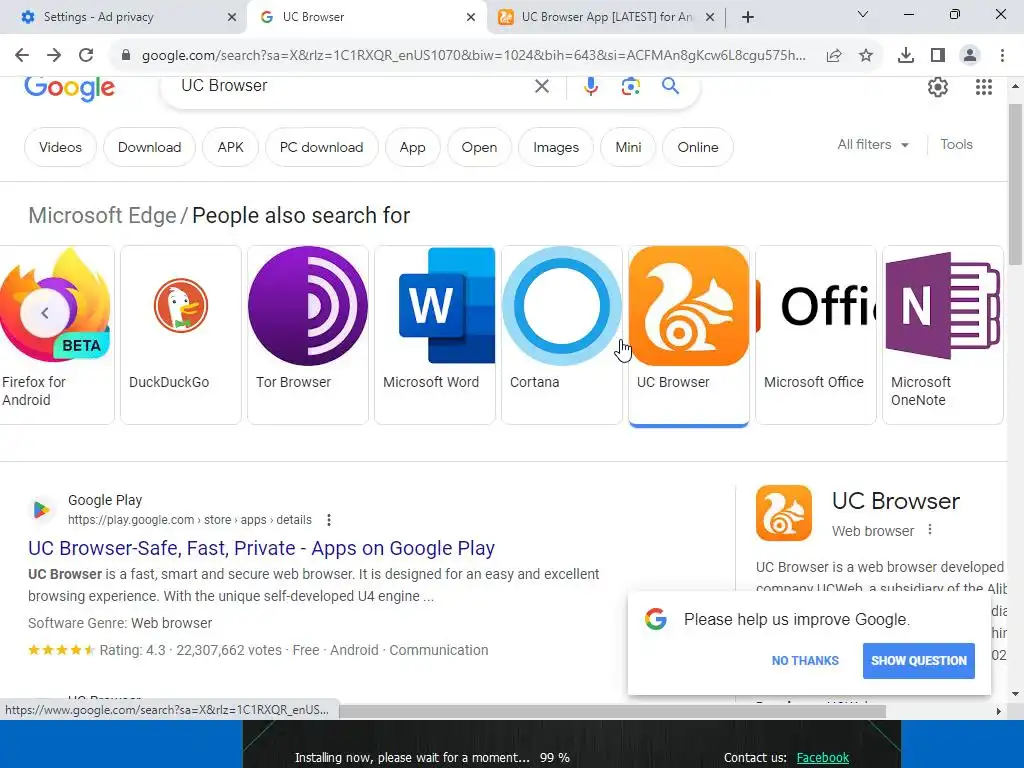1024x768 pixels.
Task: Open Google Play result options menu
Action: pyautogui.click(x=328, y=520)
